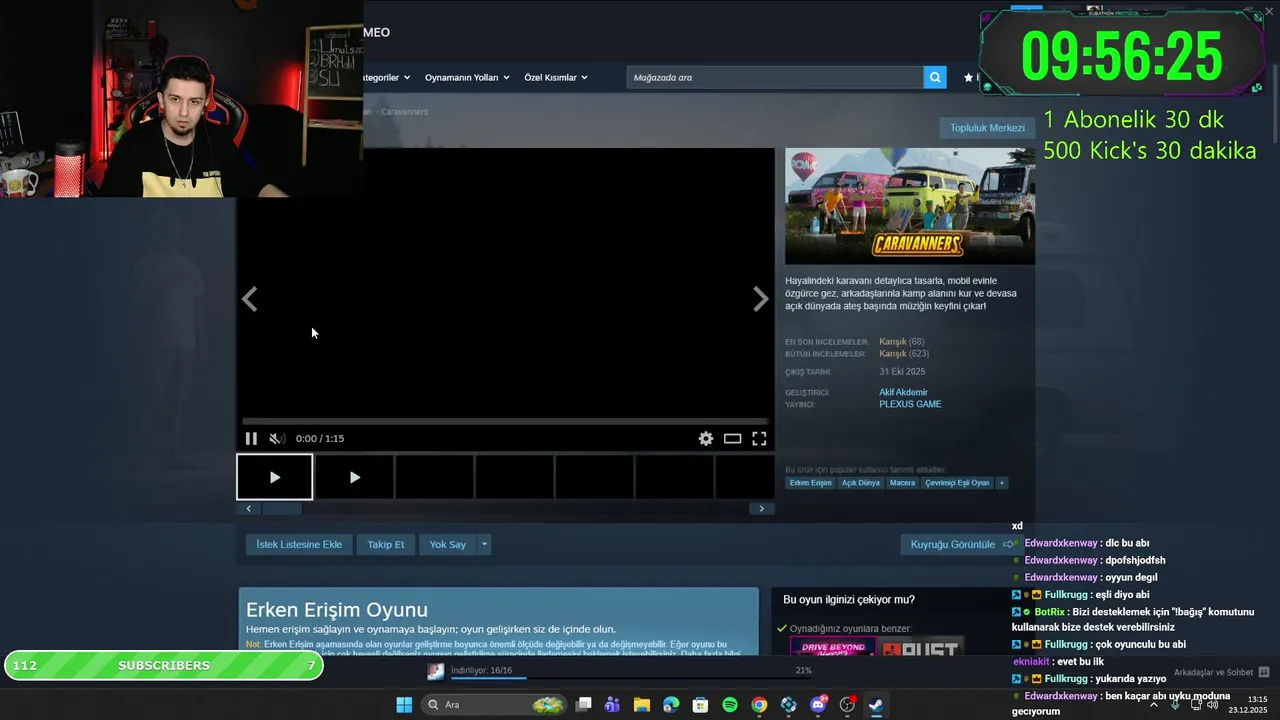Open File Explorer from the taskbar
This screenshot has width=1280, height=720.
click(642, 705)
